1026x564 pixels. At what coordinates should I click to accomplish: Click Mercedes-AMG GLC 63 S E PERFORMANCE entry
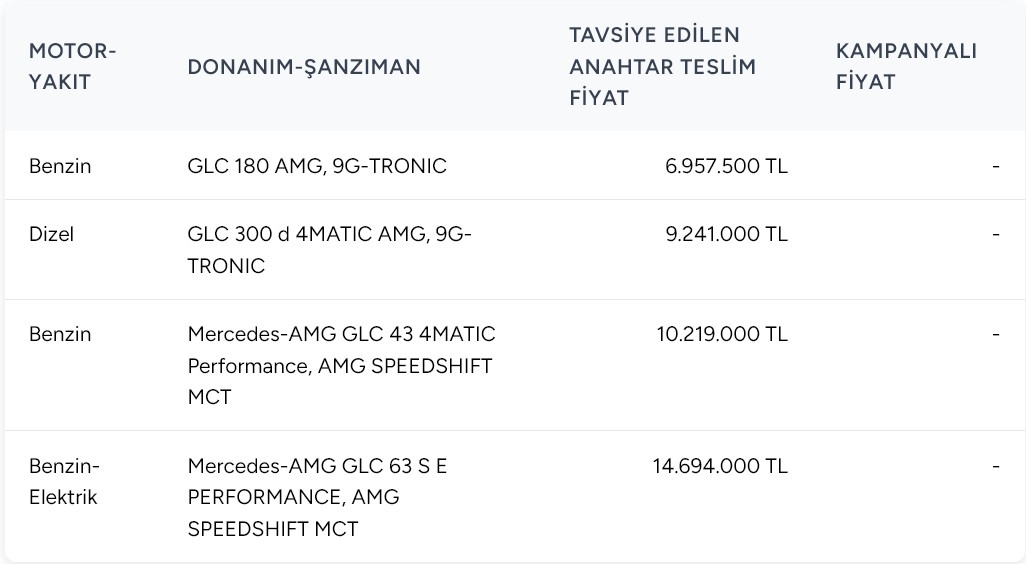click(x=317, y=497)
